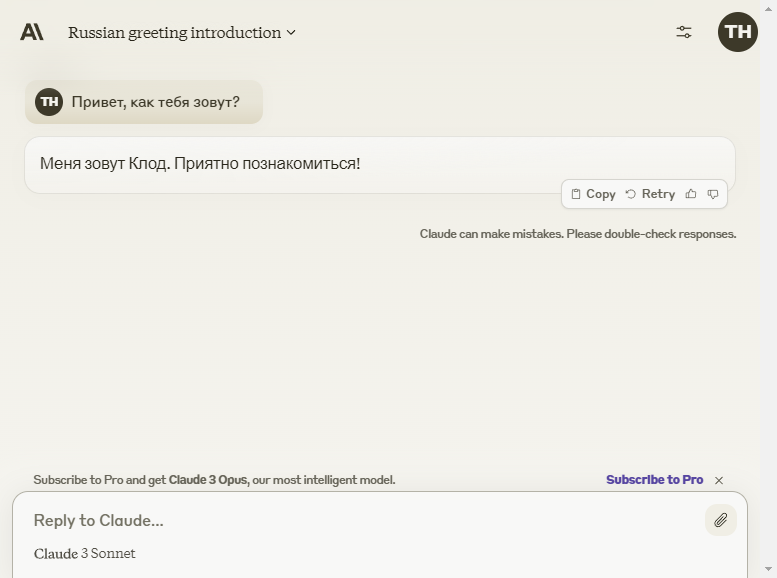777x578 pixels.
Task: Click the Anthropic logo icon
Action: click(x=32, y=32)
